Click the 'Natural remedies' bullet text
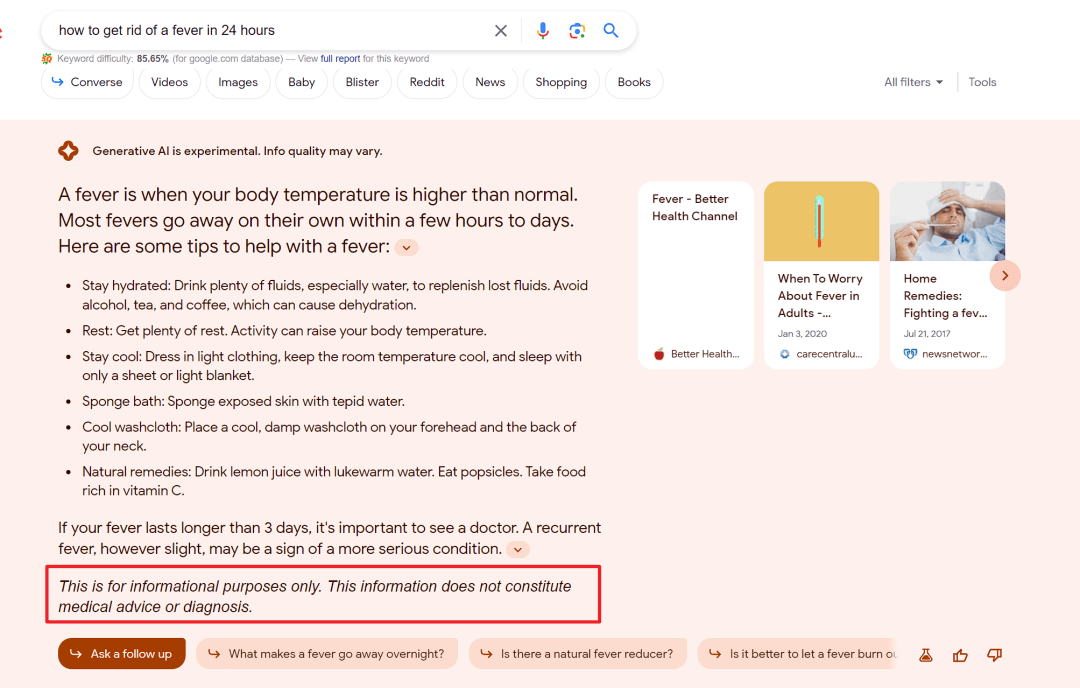1080x688 pixels. [334, 481]
